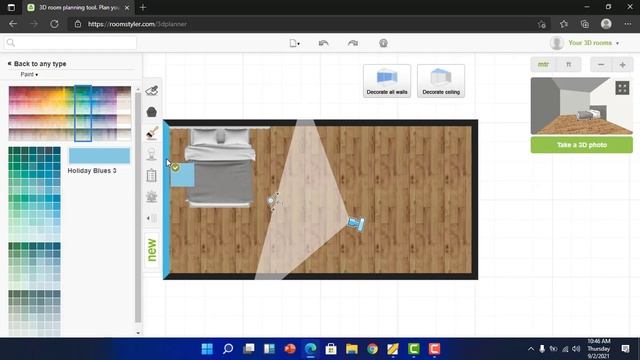Open the notification center icon

point(625,349)
